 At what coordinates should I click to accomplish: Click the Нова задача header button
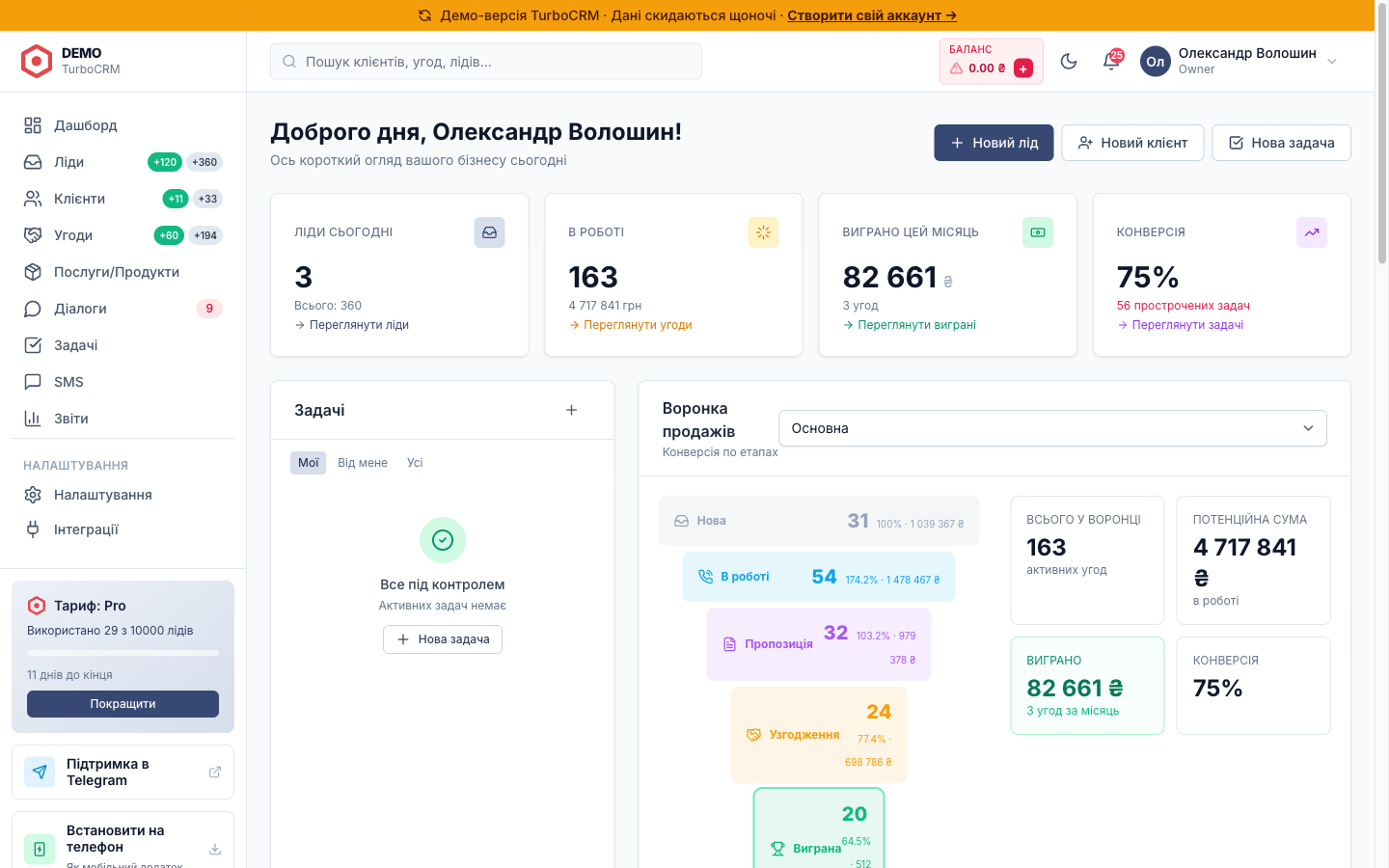click(1281, 143)
